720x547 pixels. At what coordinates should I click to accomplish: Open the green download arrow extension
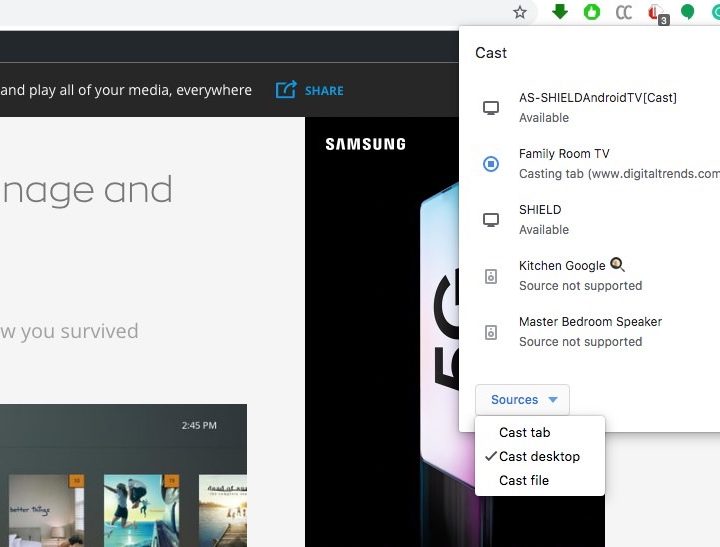(559, 11)
